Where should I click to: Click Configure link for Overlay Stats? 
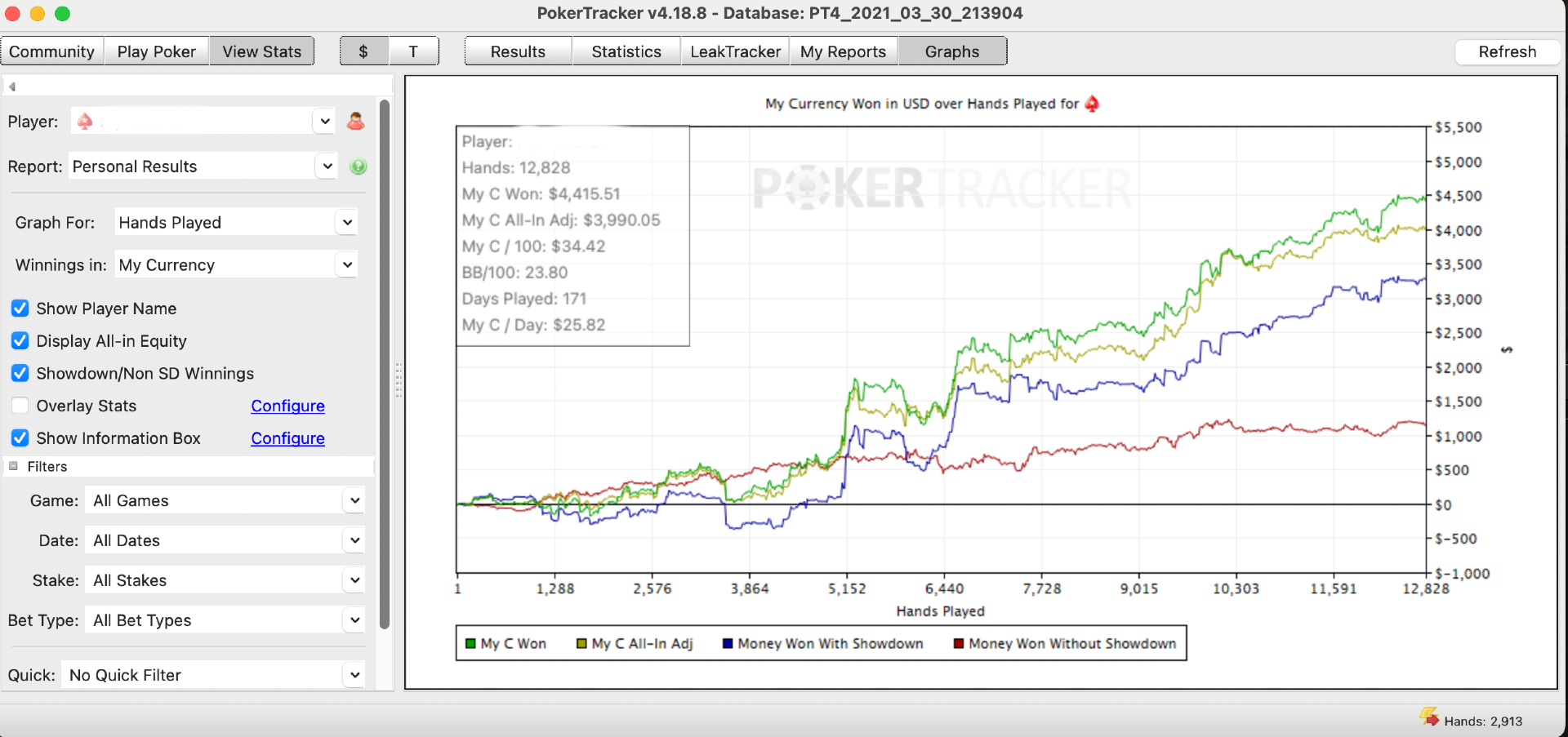coord(287,406)
